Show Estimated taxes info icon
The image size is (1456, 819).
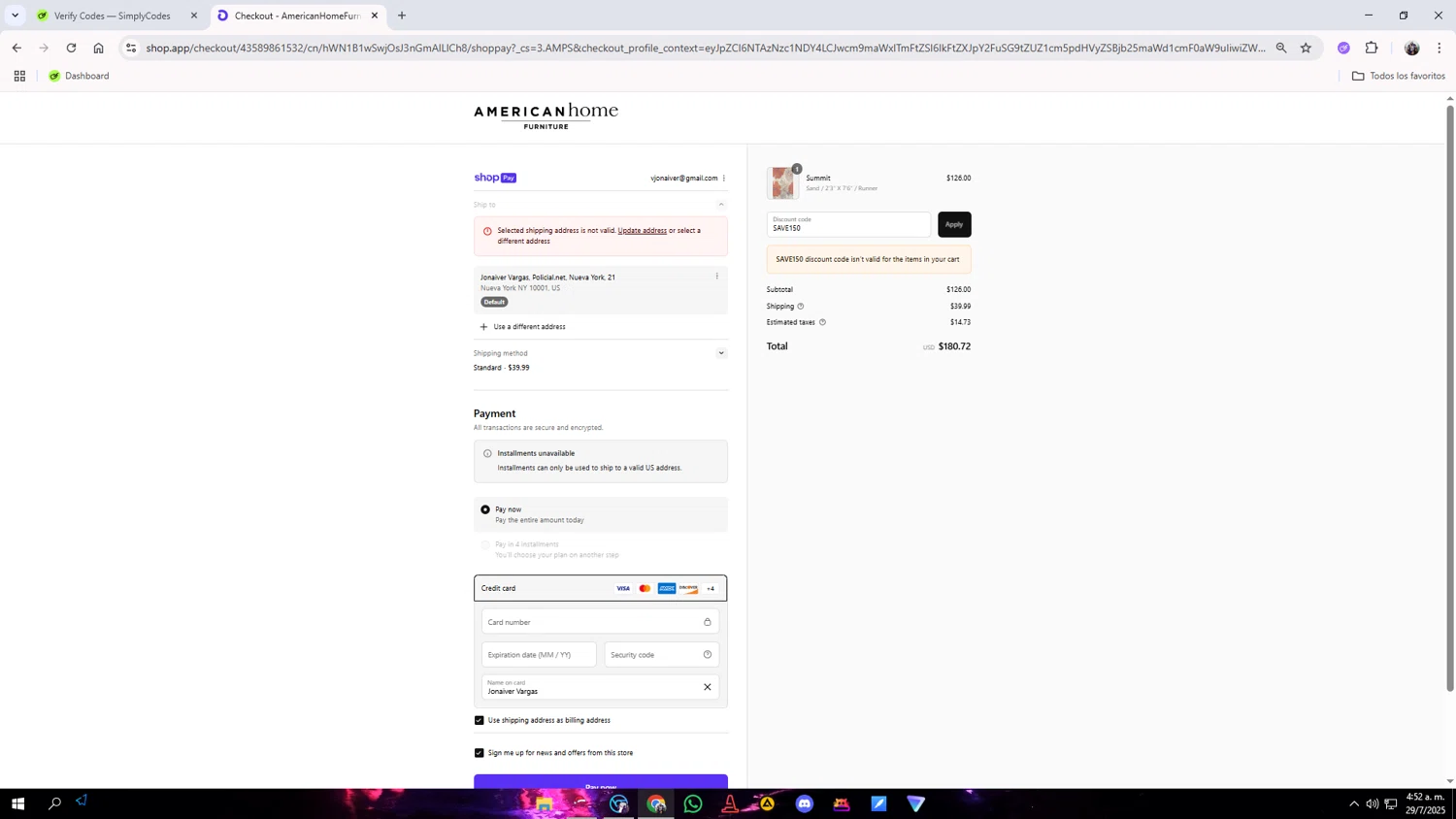point(822,322)
